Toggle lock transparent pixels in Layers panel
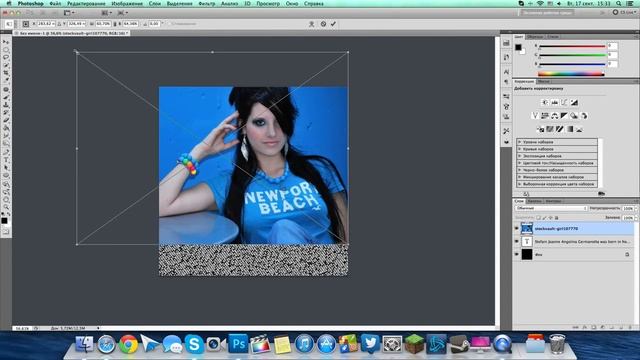 tap(538, 218)
